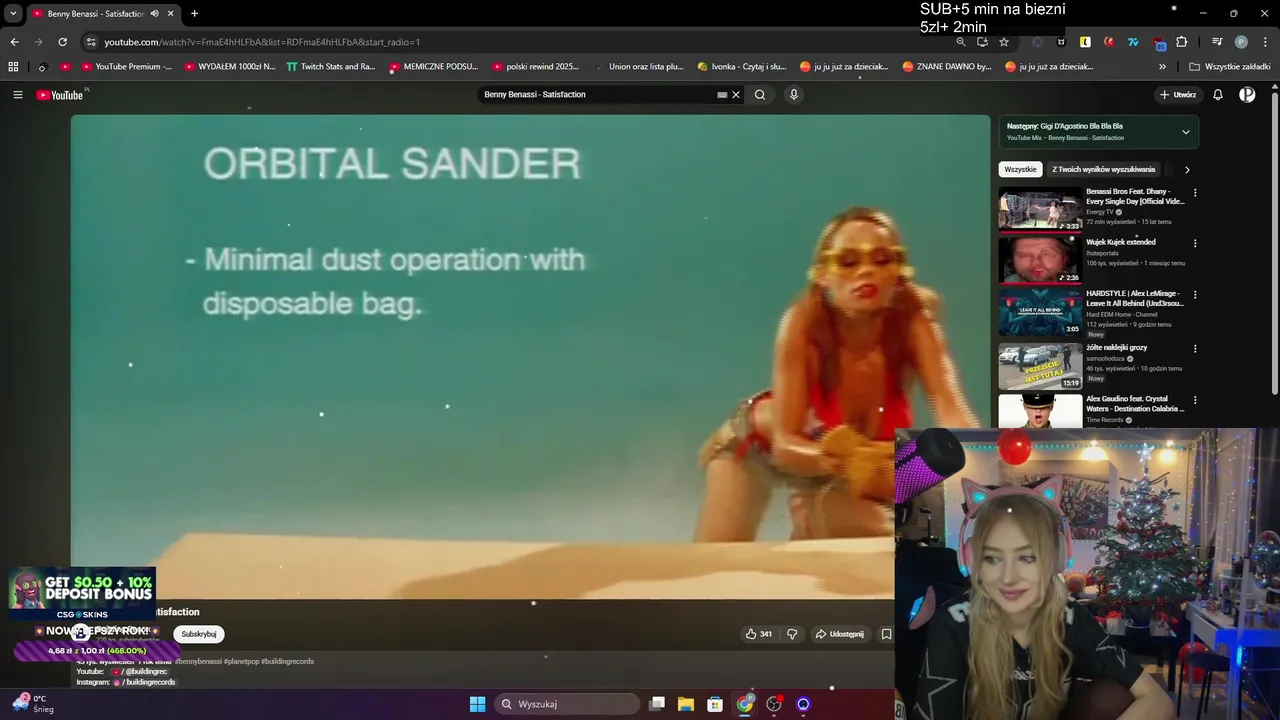Open YouTube notifications bell

(1218, 95)
